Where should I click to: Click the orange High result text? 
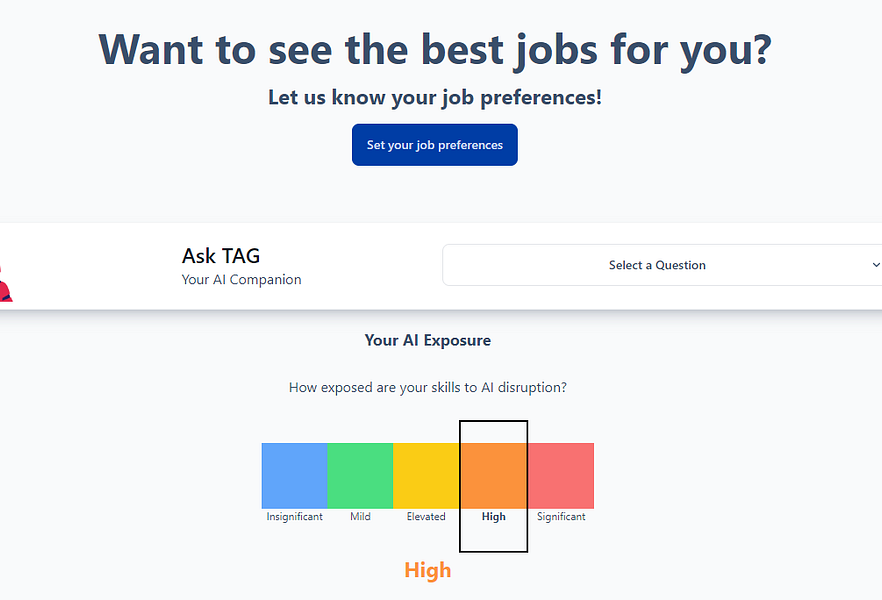coord(427,570)
